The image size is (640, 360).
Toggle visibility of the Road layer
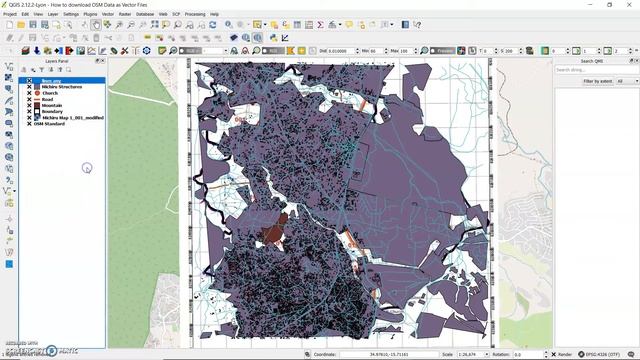(x=29, y=99)
